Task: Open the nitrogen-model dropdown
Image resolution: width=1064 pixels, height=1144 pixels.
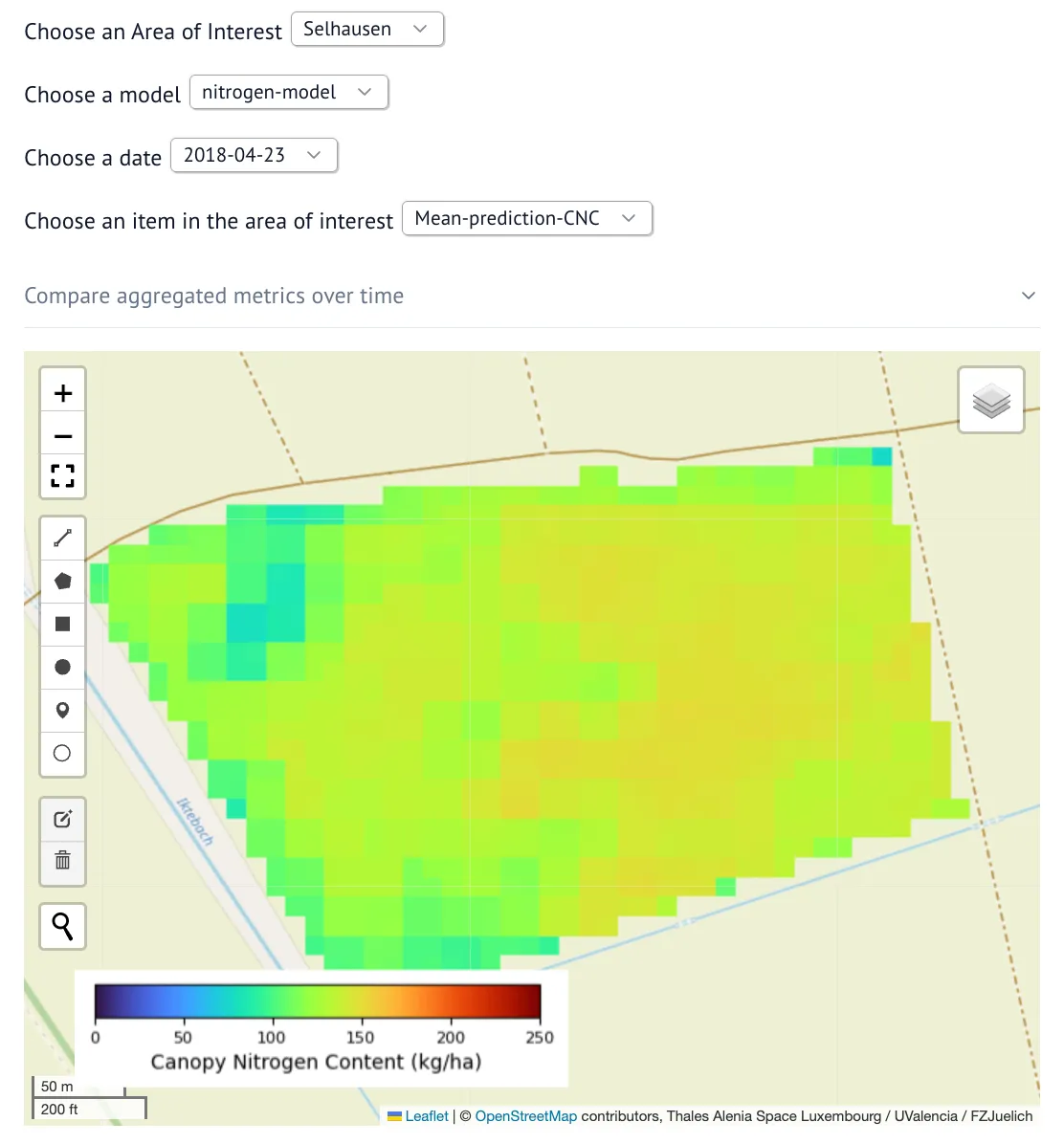Action: coord(288,93)
